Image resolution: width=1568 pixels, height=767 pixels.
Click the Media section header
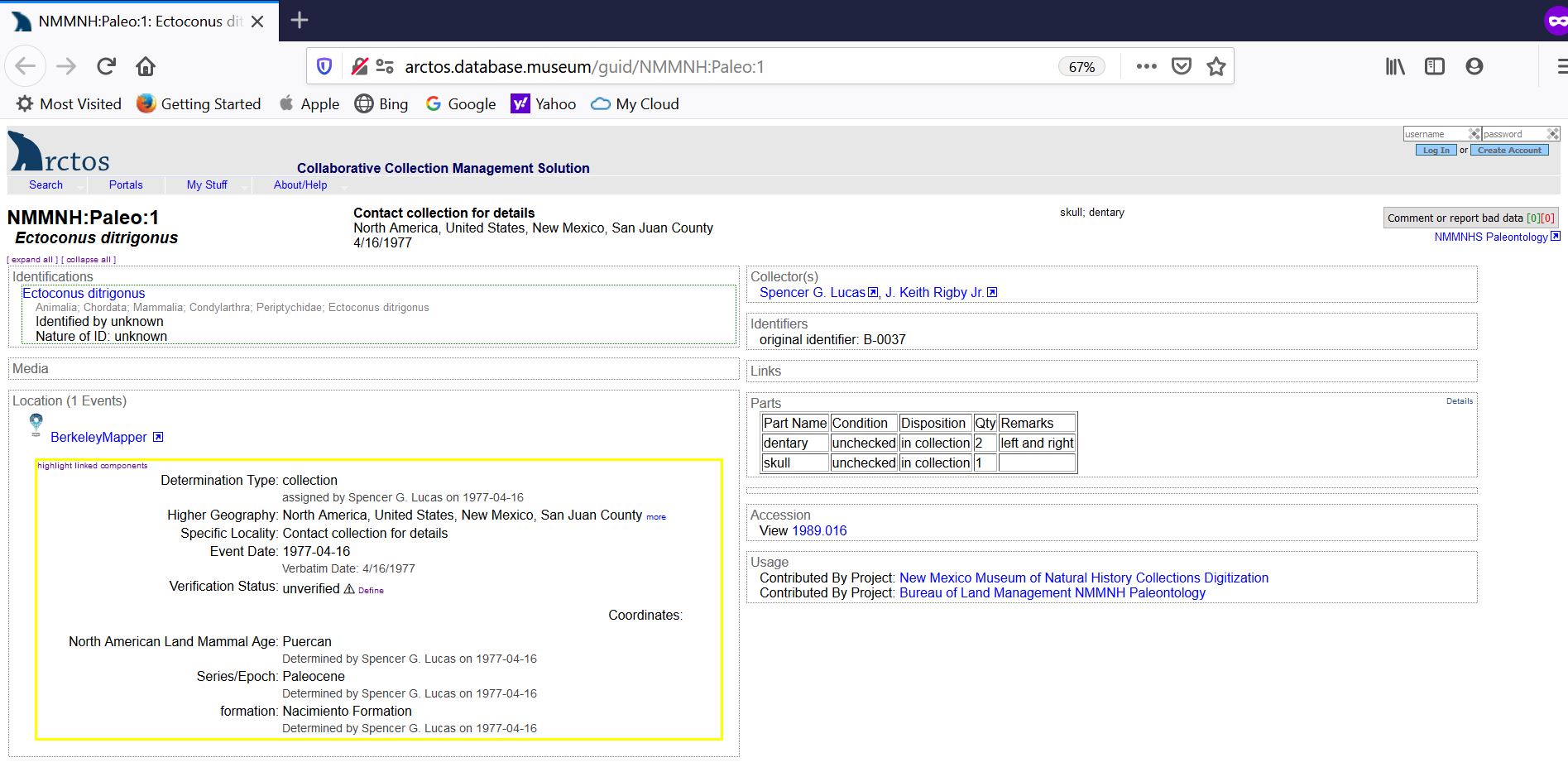click(31, 368)
